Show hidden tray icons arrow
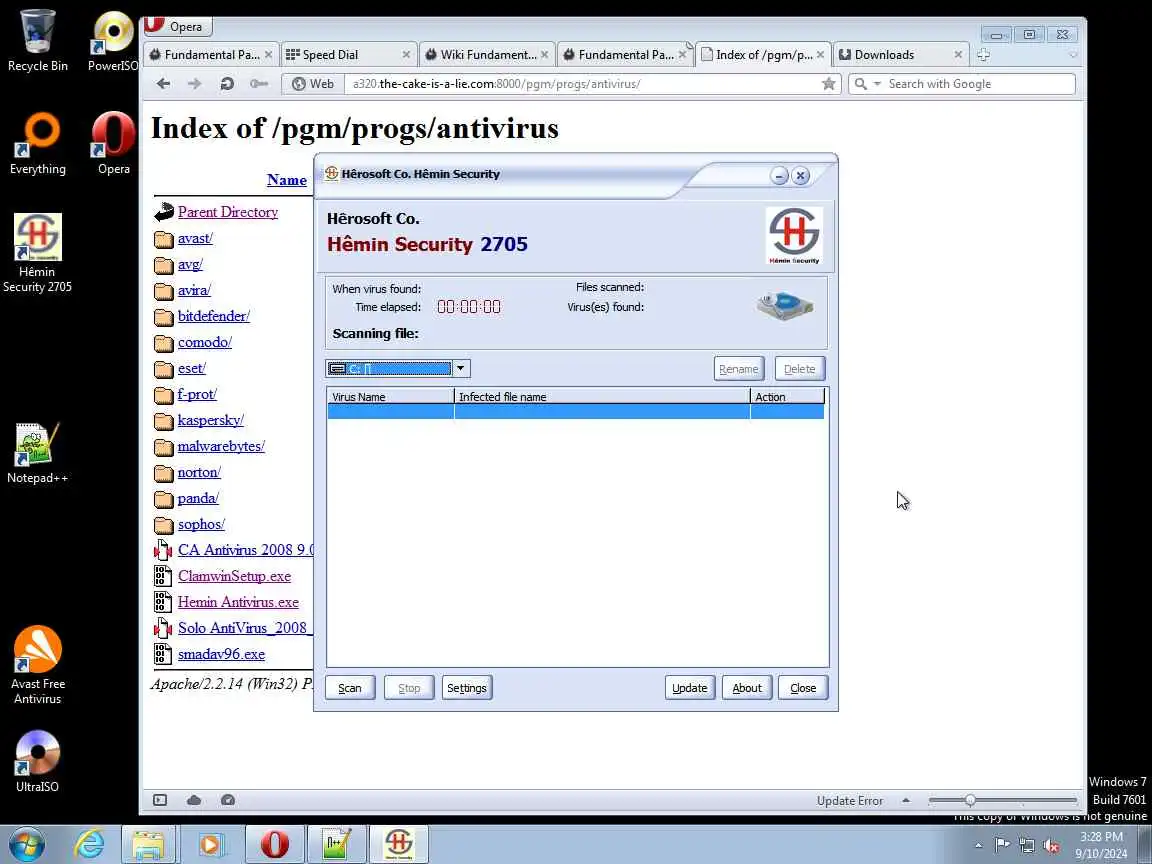The image size is (1152, 864). 978,846
